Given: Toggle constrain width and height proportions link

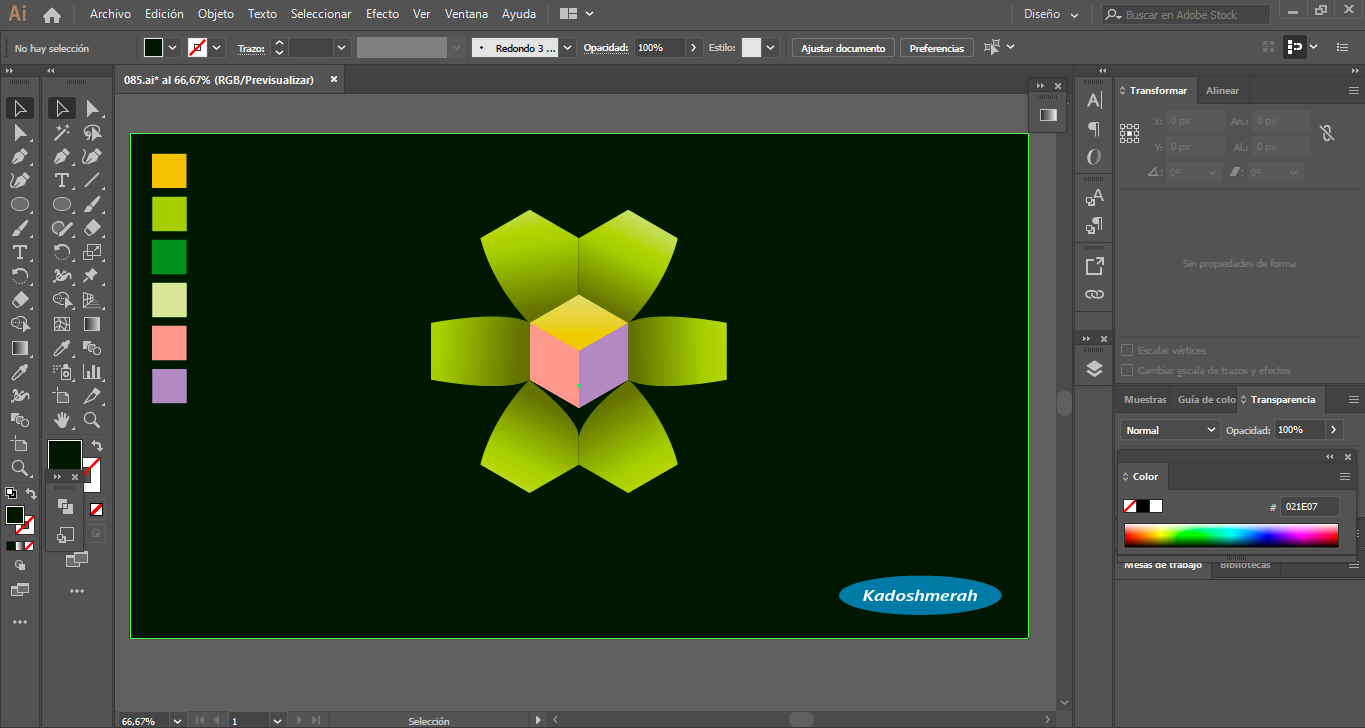Looking at the screenshot, I should [x=1327, y=133].
